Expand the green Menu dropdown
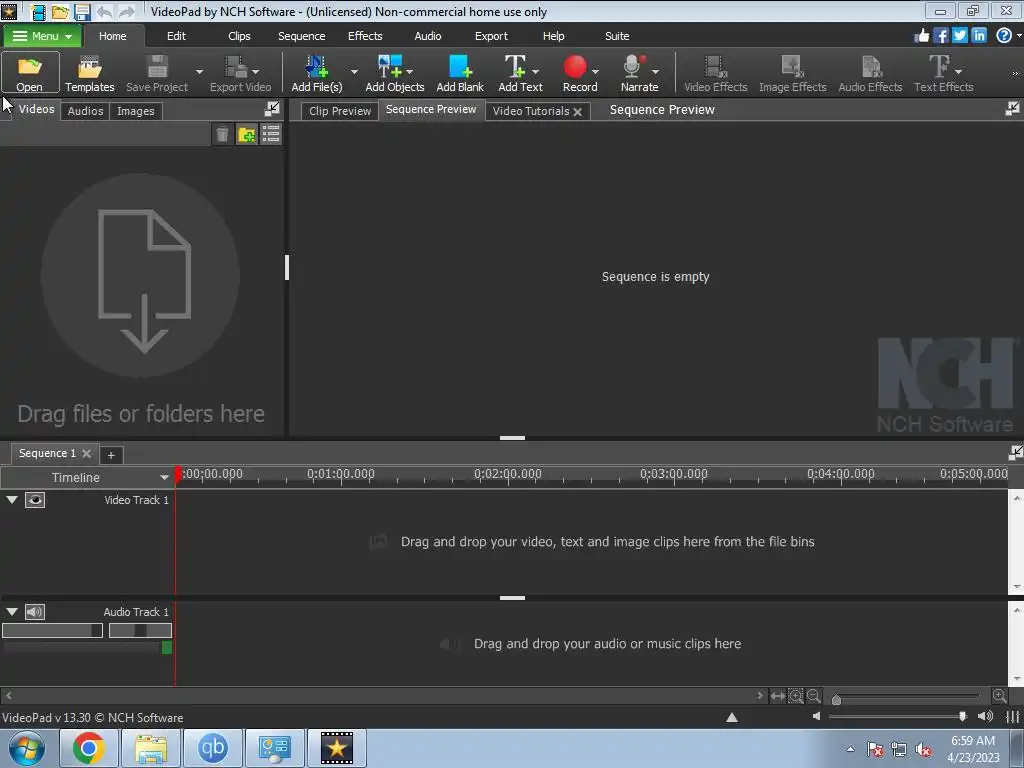Image resolution: width=1024 pixels, height=768 pixels. 42,36
